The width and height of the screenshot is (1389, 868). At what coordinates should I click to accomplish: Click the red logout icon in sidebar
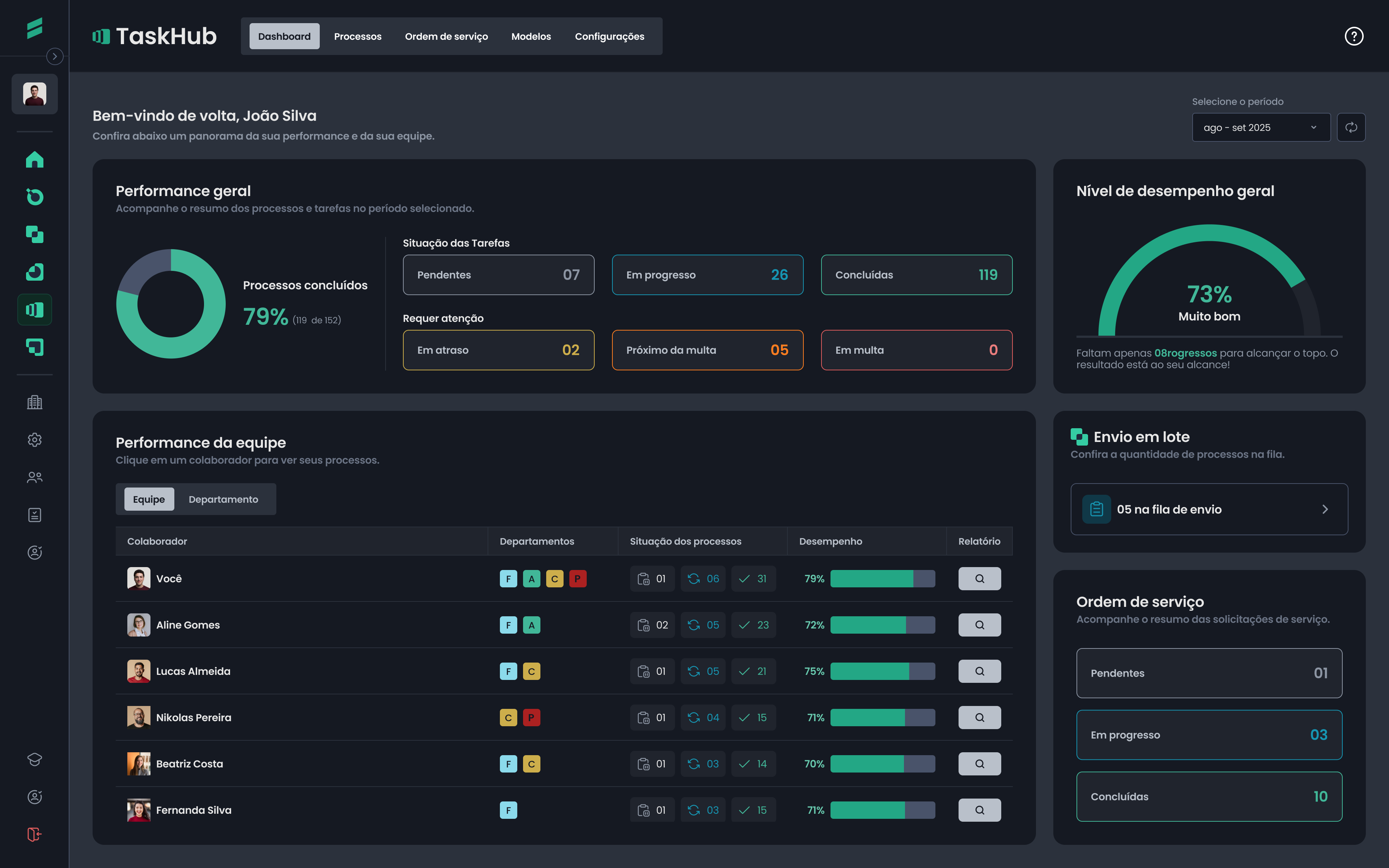coord(34,834)
